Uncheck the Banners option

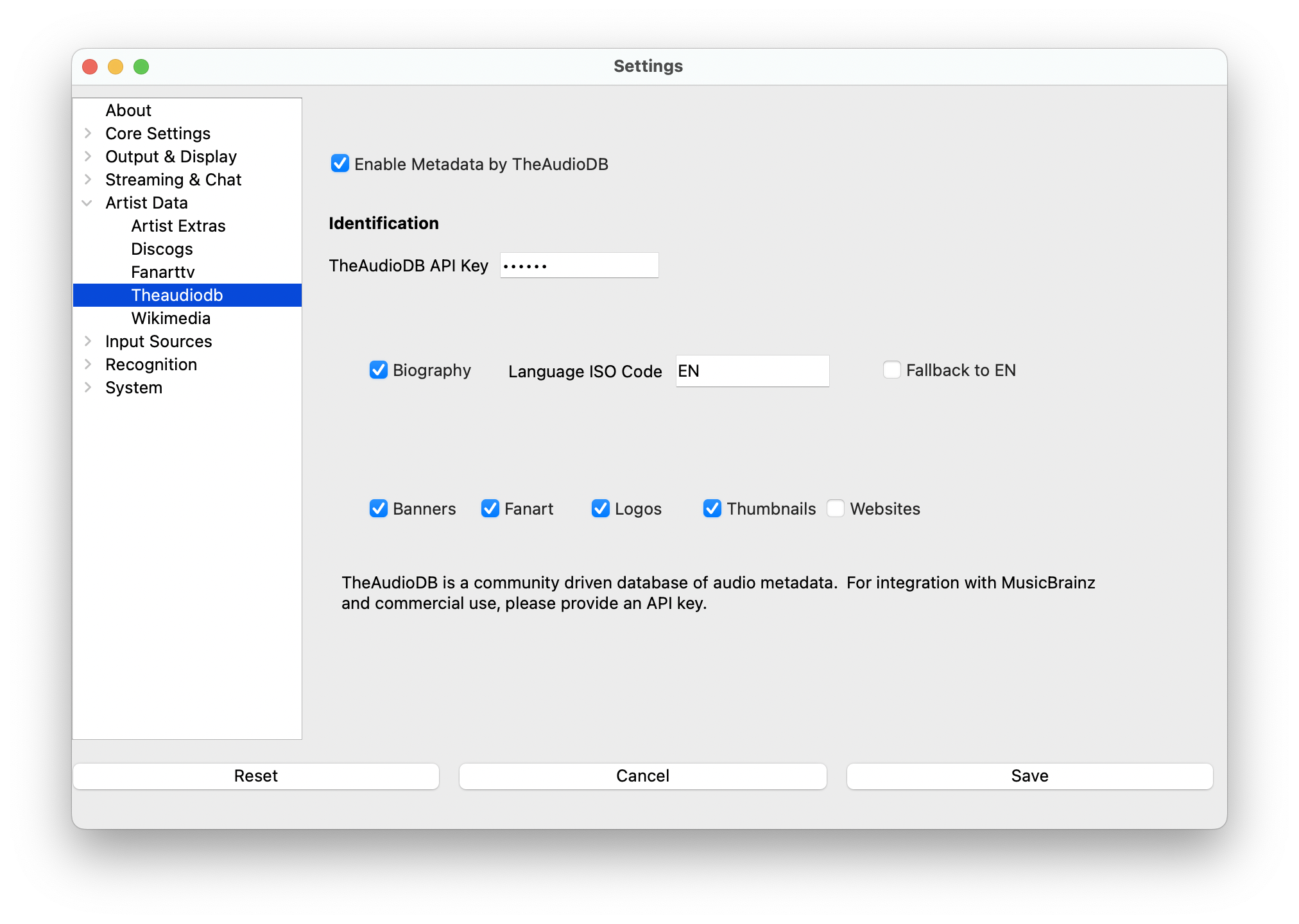[379, 509]
